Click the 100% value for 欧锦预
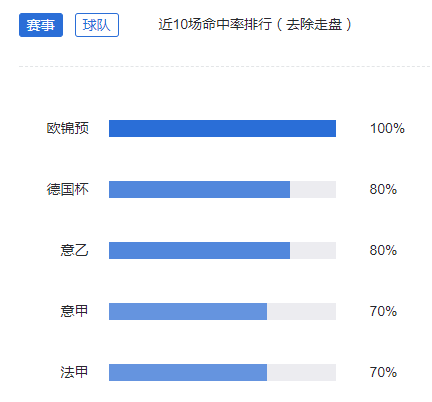The width and height of the screenshot is (432, 402). click(x=387, y=128)
